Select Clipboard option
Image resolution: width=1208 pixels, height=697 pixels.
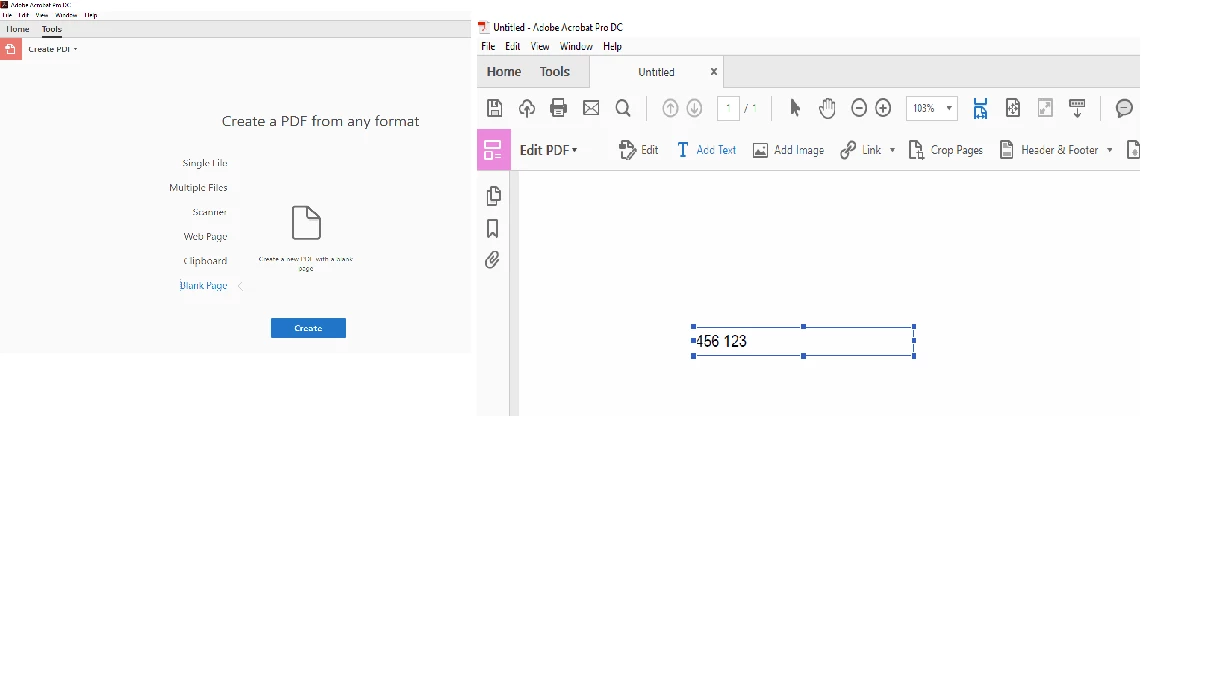[x=205, y=261]
